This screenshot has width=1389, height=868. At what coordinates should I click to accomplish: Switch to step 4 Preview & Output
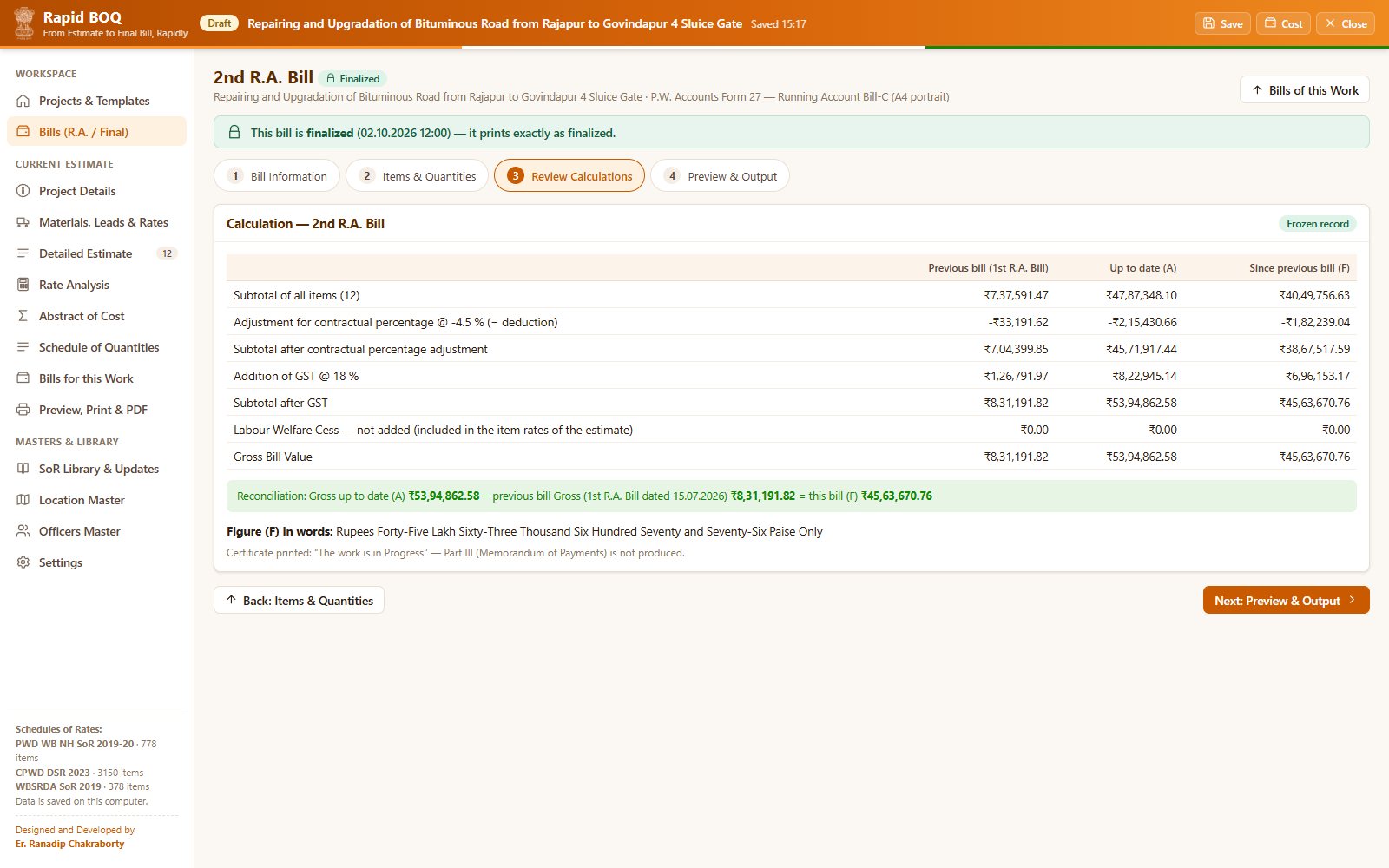(721, 176)
